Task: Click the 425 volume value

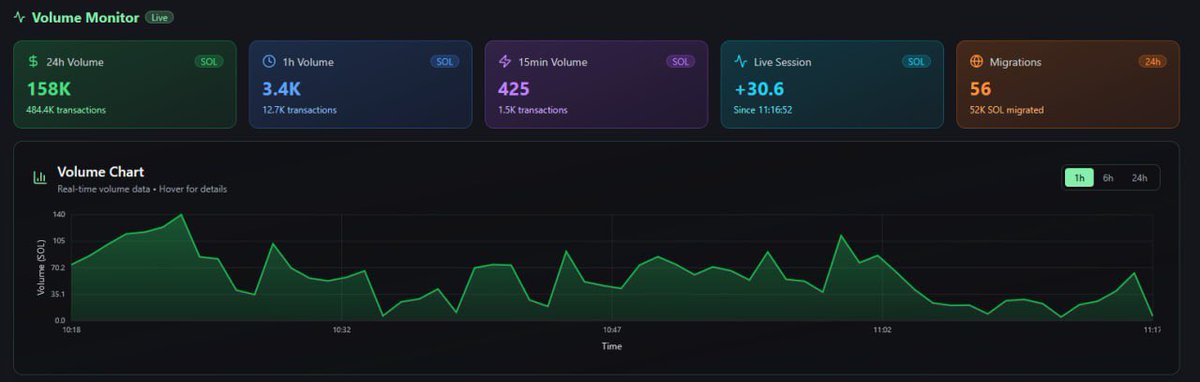Action: point(514,89)
